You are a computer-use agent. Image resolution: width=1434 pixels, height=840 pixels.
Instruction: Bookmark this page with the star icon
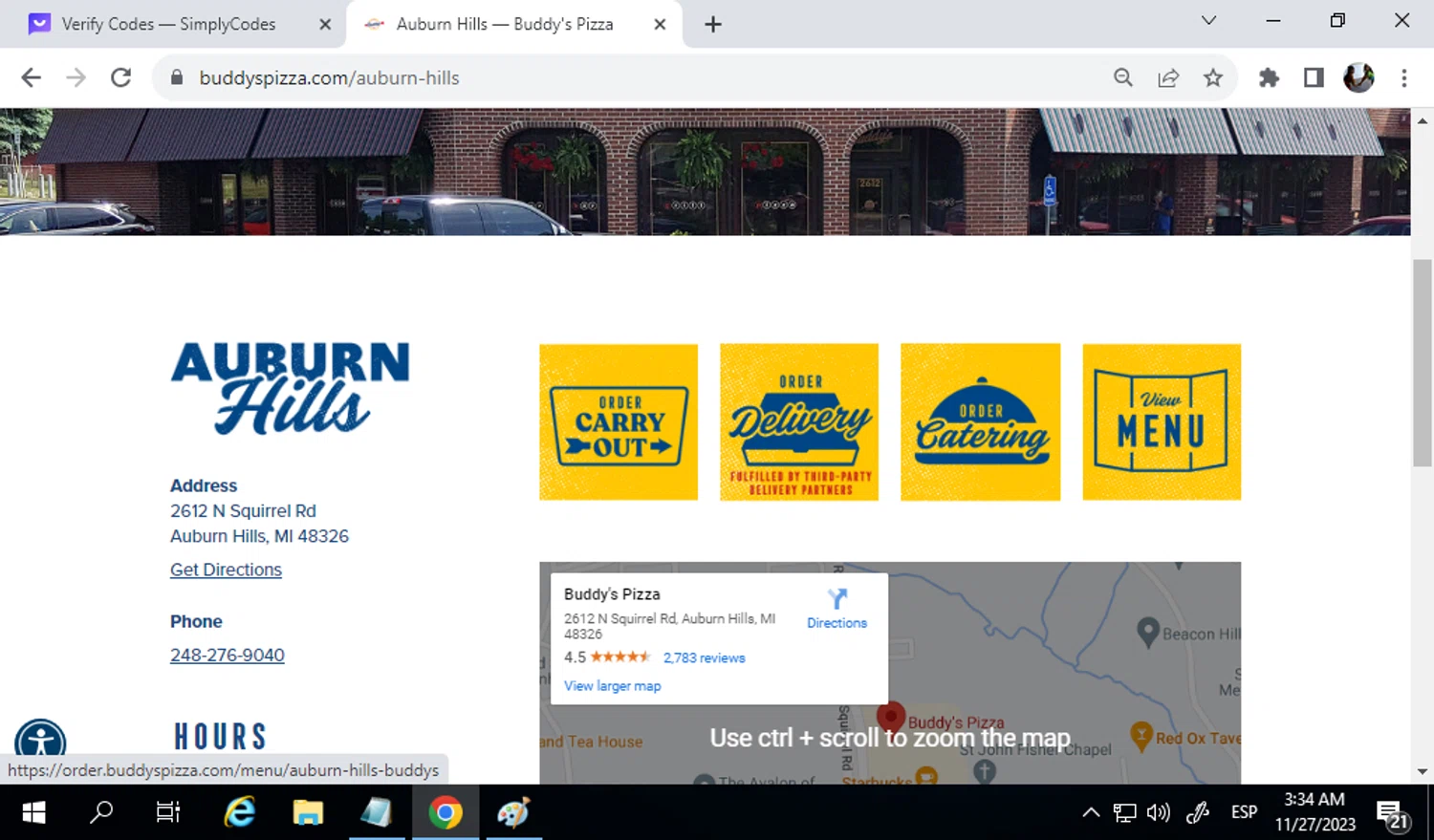[1213, 77]
